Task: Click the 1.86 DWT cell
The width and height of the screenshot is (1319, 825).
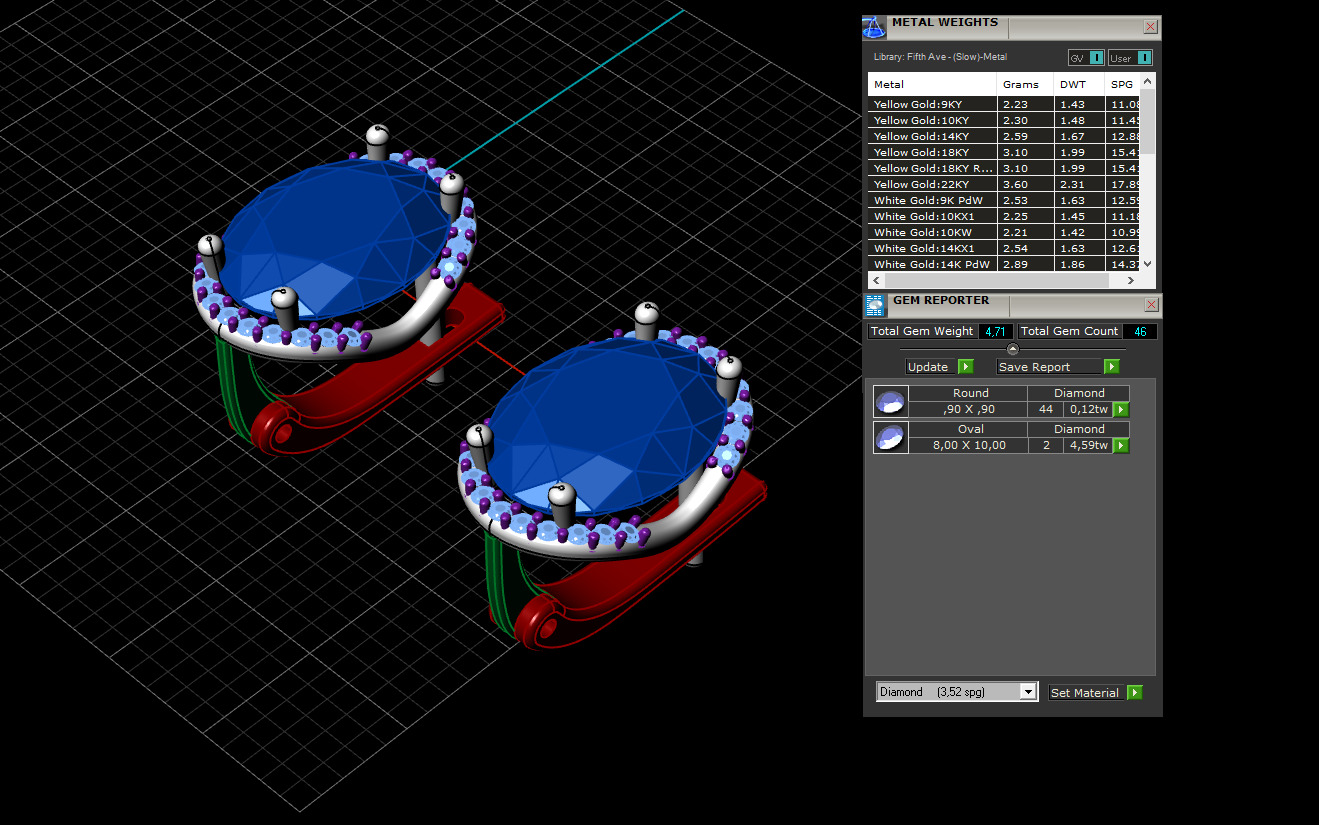Action: click(1079, 264)
